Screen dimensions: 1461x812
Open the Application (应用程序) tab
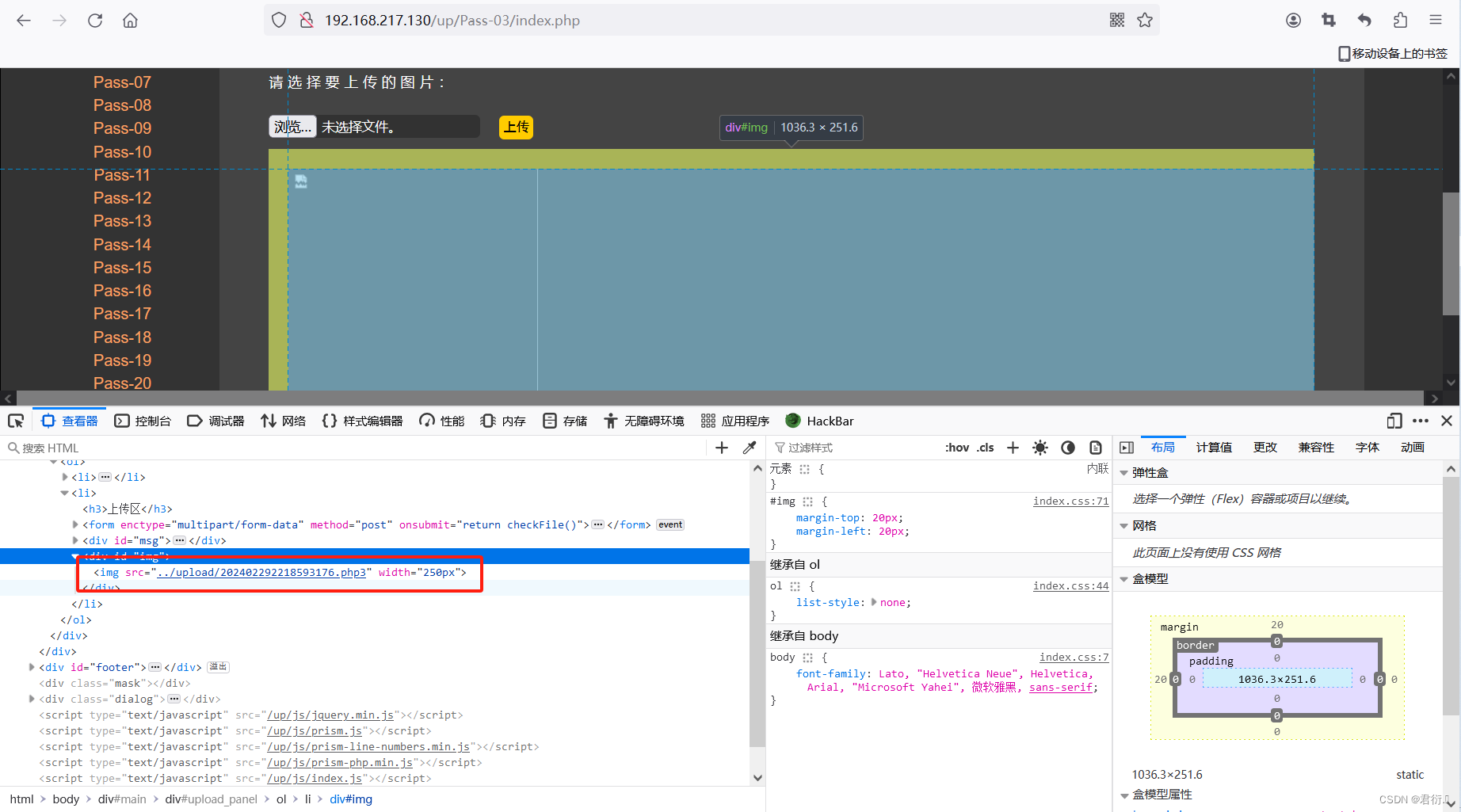click(x=735, y=421)
